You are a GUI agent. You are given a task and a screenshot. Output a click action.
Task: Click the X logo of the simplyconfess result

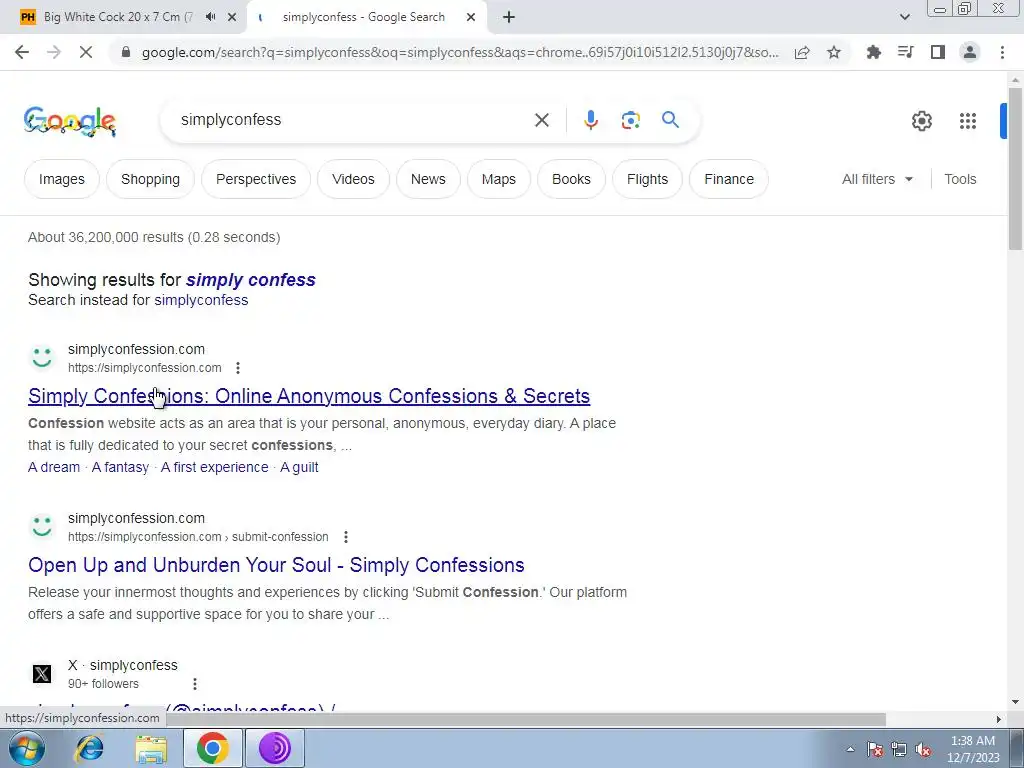(42, 674)
